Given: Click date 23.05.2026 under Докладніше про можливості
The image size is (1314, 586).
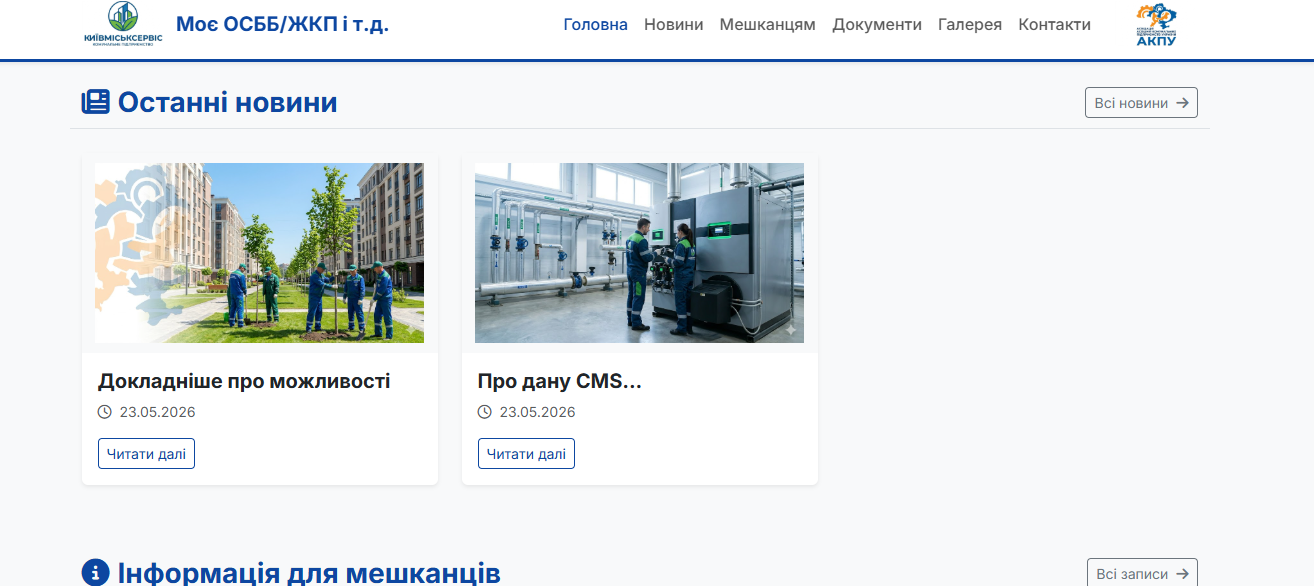Looking at the screenshot, I should coord(157,412).
